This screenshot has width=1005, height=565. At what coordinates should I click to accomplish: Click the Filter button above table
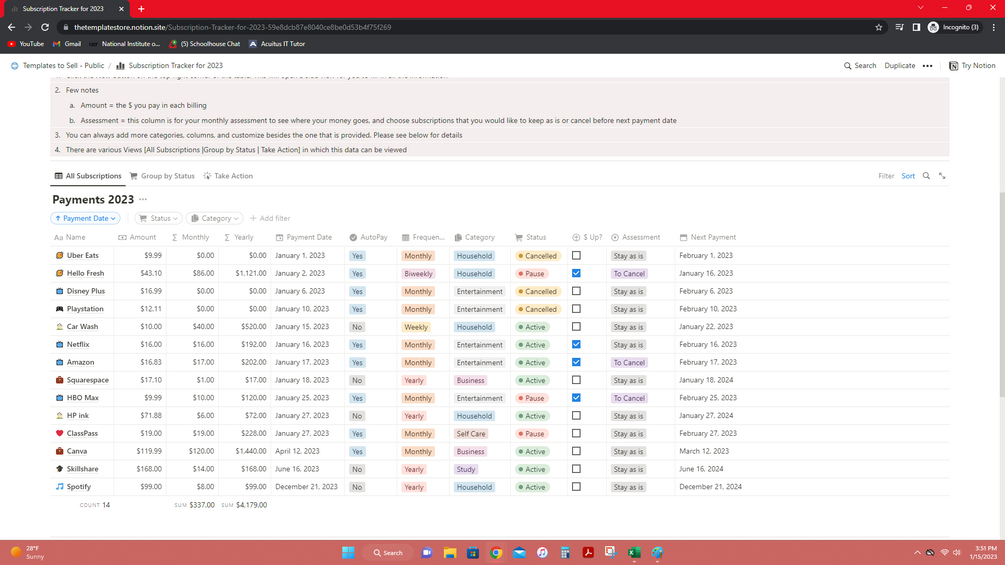(886, 176)
